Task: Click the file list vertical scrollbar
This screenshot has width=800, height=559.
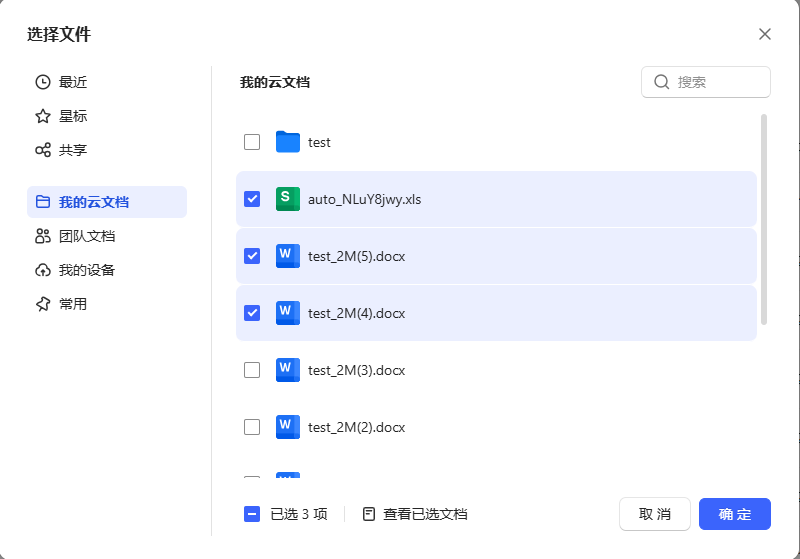Action: click(x=764, y=220)
